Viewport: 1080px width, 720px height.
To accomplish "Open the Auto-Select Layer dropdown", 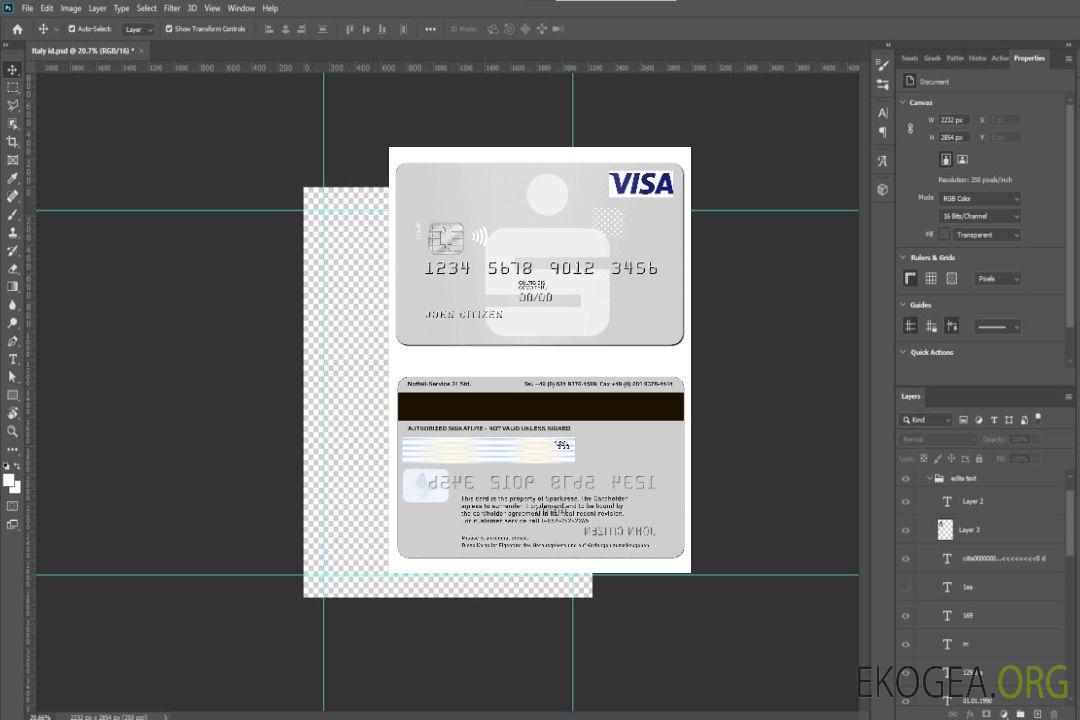I will click(138, 29).
